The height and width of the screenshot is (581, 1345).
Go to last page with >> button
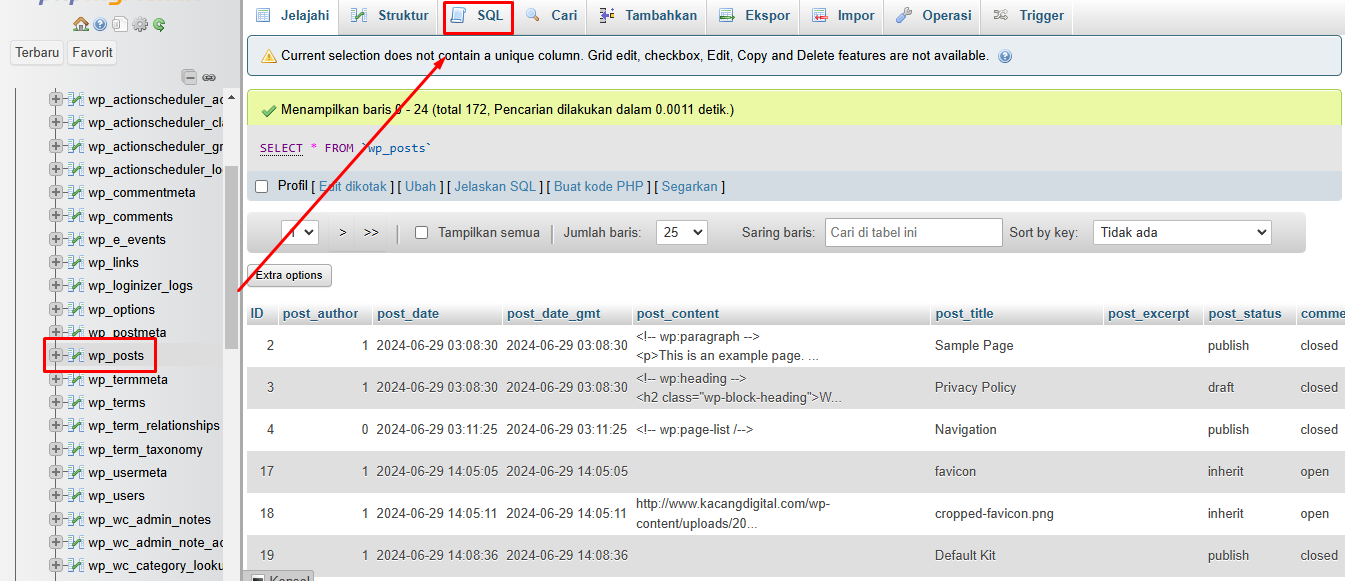pos(371,232)
